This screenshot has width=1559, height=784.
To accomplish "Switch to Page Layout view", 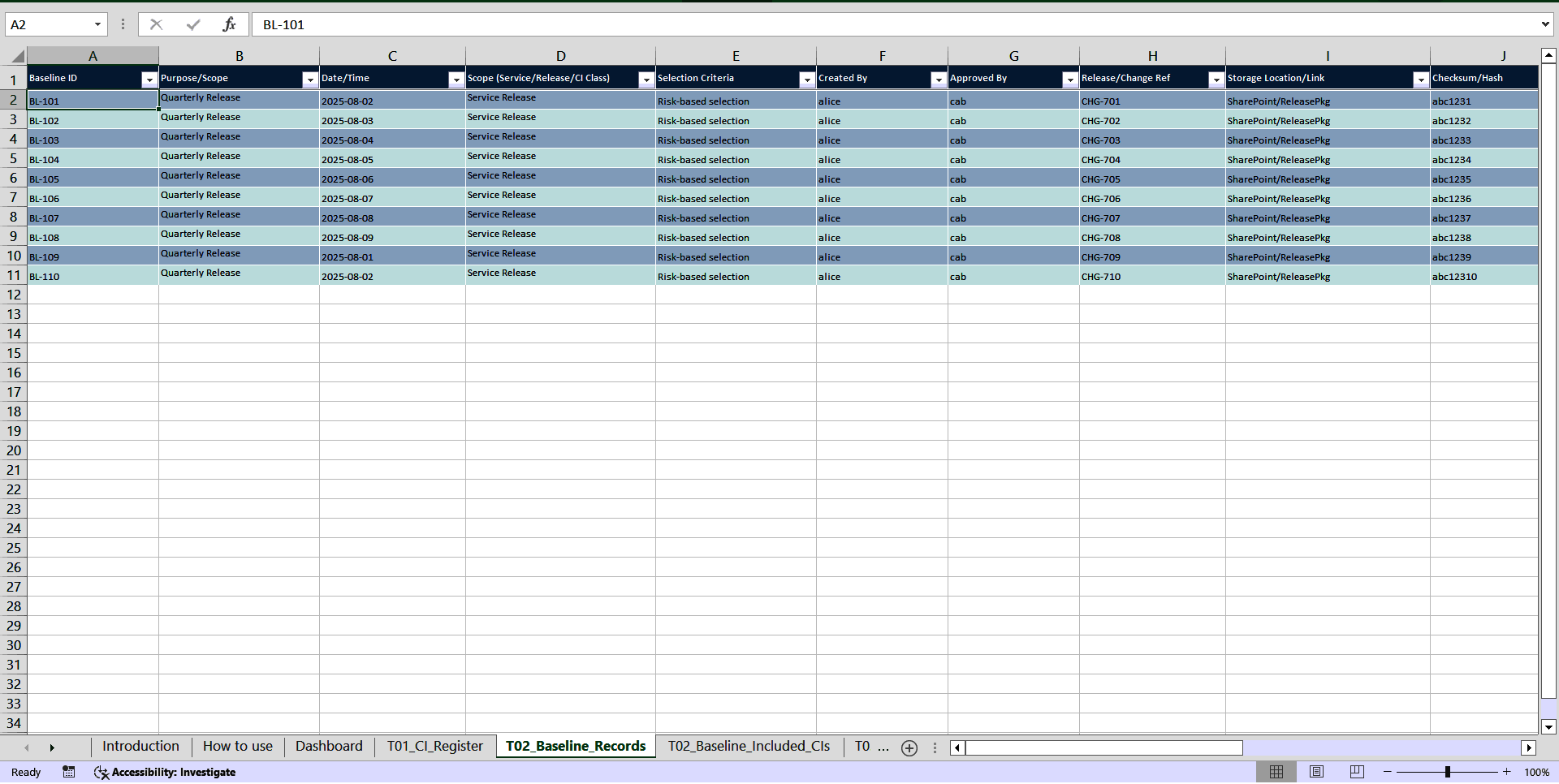I will pos(1317,772).
